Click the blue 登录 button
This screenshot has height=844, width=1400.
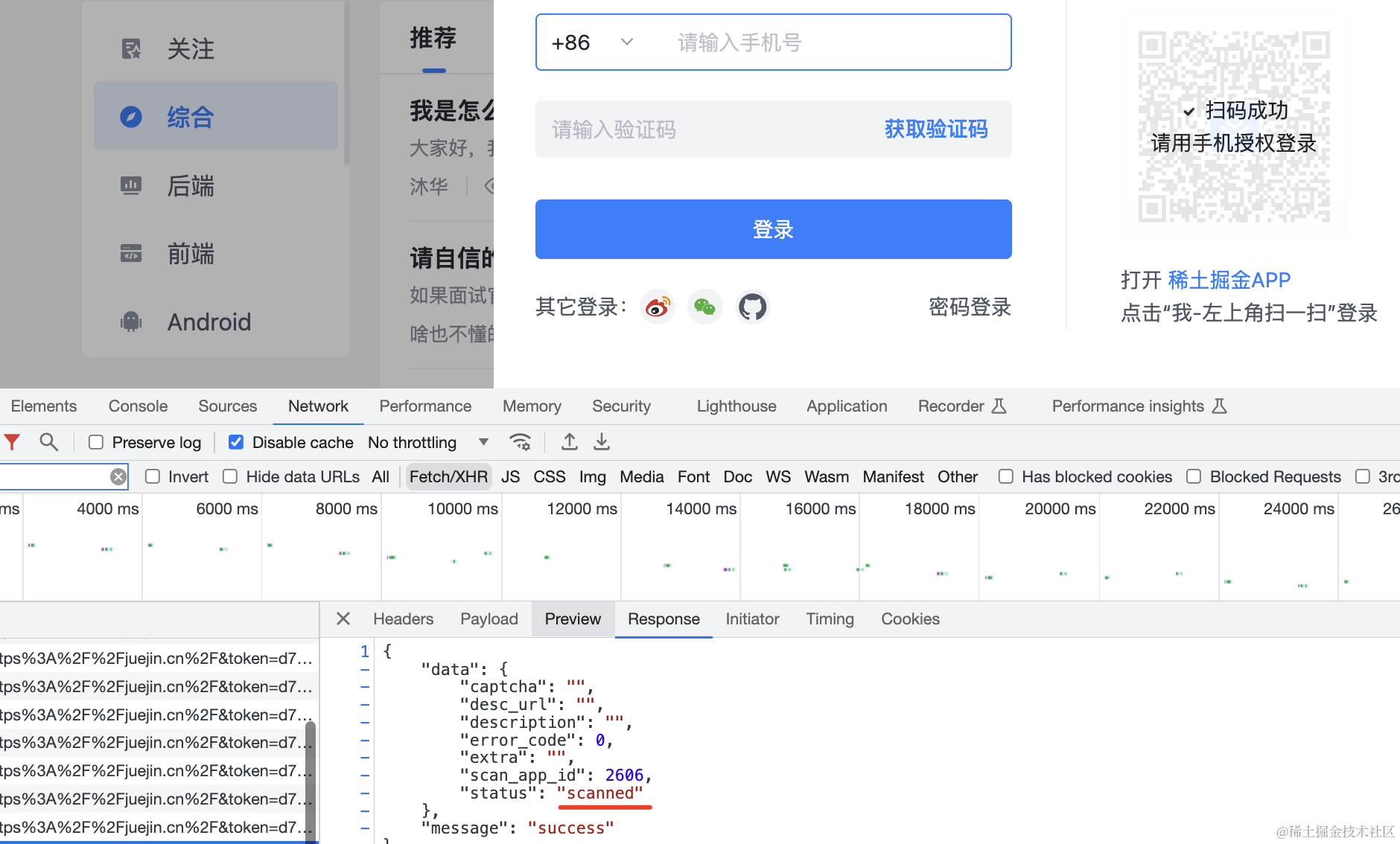(773, 229)
